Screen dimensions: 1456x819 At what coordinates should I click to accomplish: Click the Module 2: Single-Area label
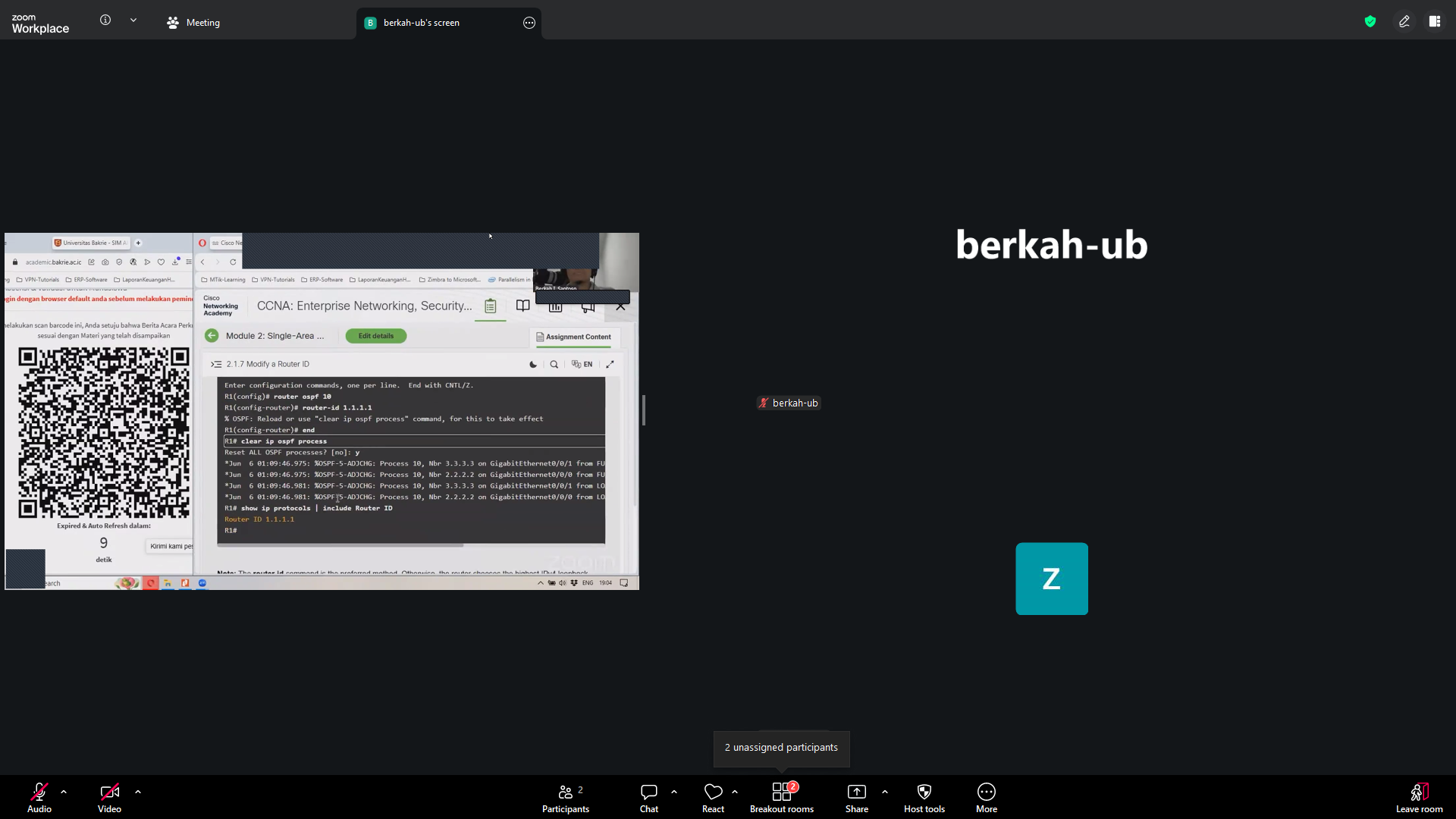coord(275,336)
